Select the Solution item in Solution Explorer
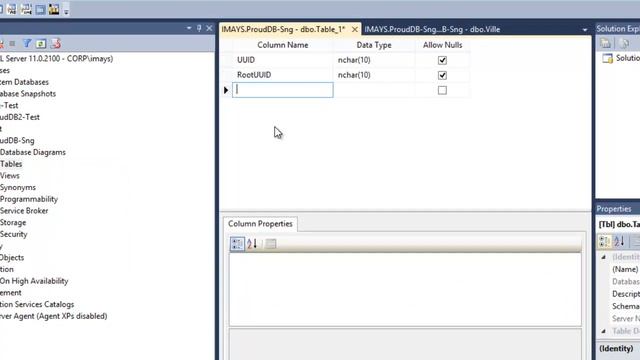 tap(622, 58)
